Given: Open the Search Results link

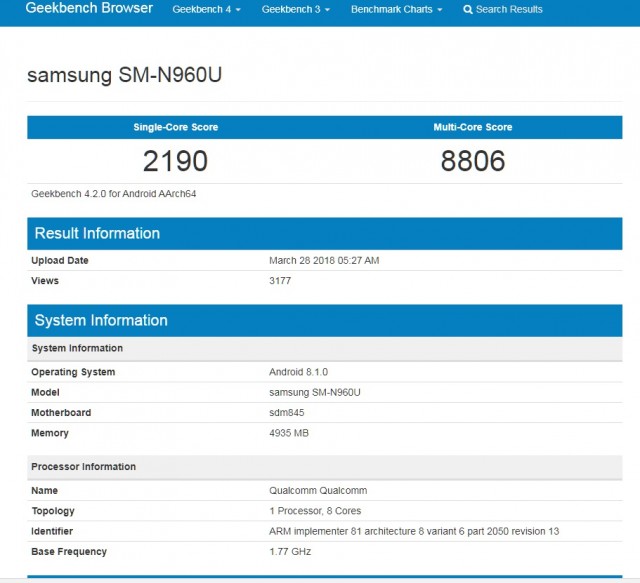Looking at the screenshot, I should 509,10.
